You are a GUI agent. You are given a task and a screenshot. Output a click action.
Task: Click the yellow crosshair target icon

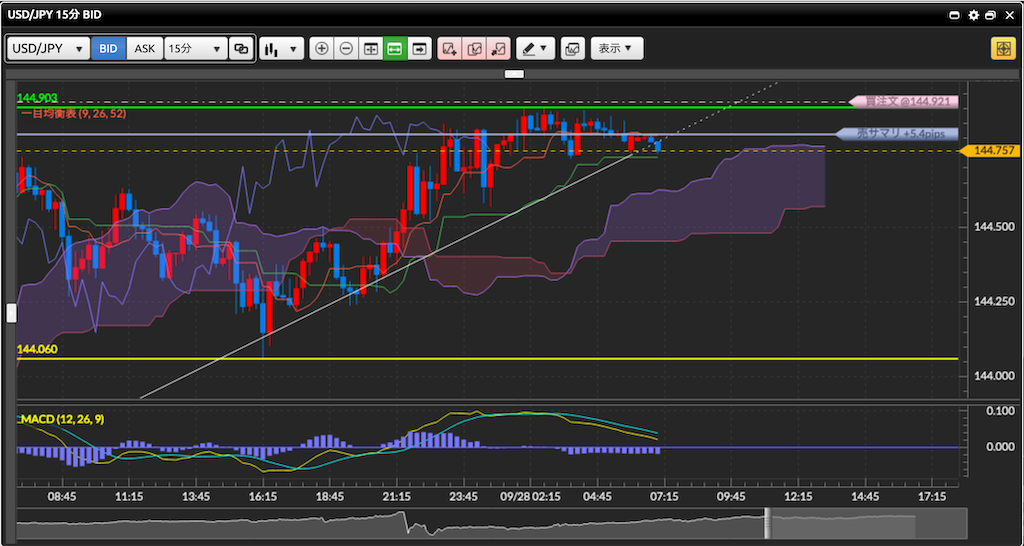point(1002,49)
